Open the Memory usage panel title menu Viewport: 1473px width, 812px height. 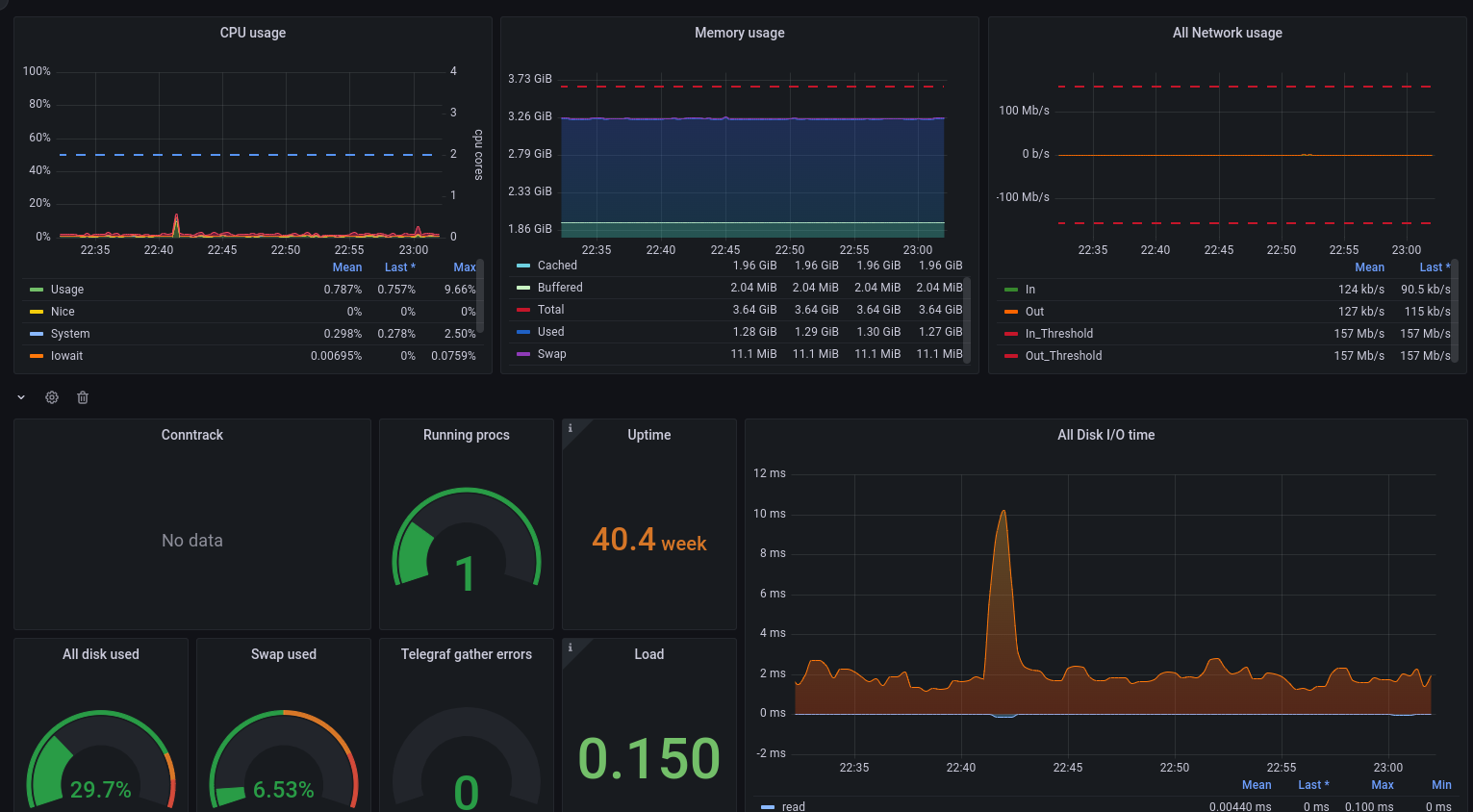740,33
